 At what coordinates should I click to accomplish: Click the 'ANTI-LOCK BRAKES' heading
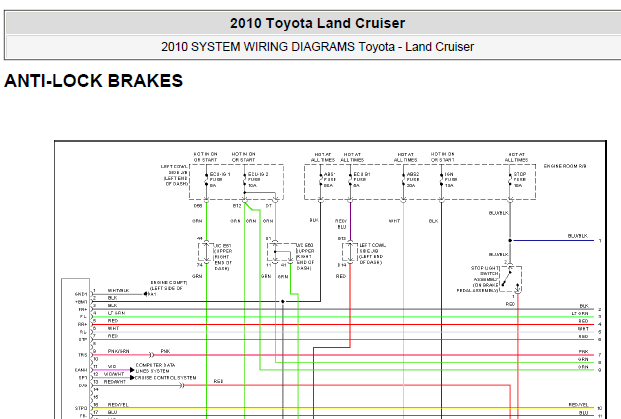coord(93,81)
